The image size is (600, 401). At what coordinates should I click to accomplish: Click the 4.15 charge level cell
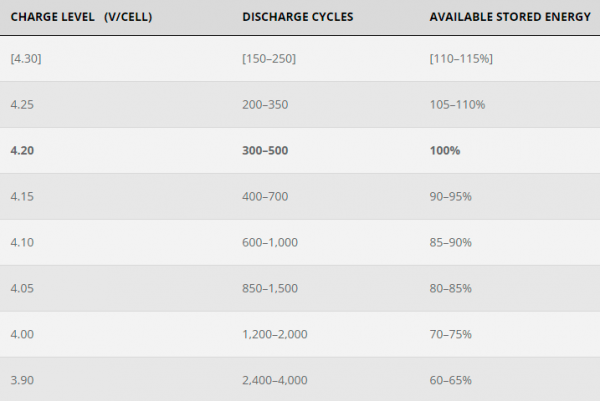click(x=22, y=196)
